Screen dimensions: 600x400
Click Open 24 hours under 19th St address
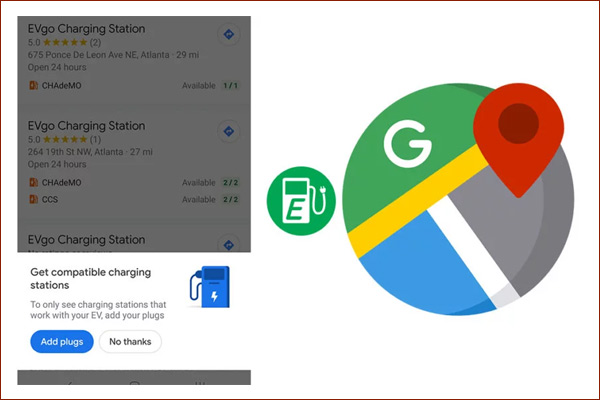(x=57, y=164)
